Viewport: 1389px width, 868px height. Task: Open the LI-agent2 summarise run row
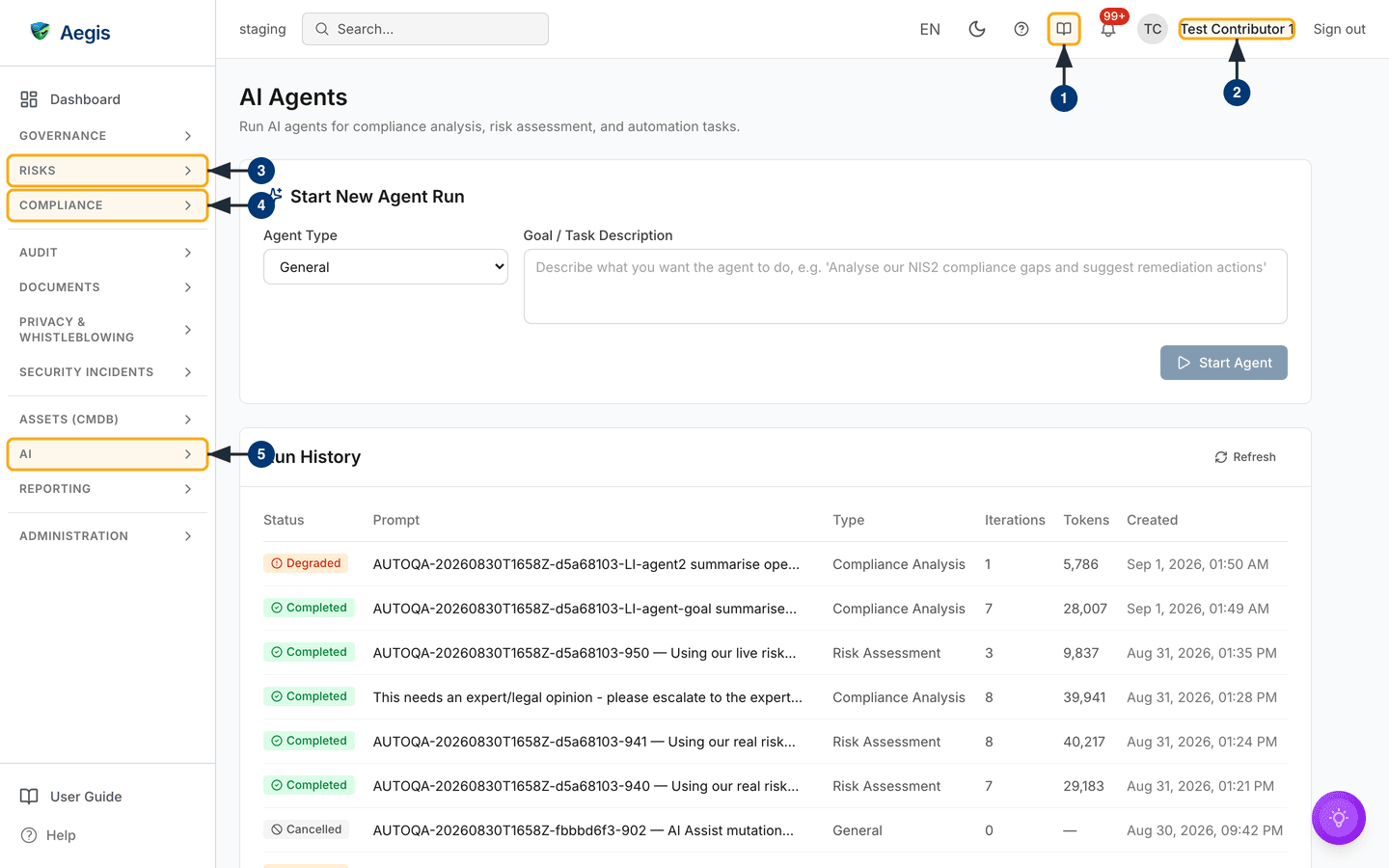click(x=776, y=564)
